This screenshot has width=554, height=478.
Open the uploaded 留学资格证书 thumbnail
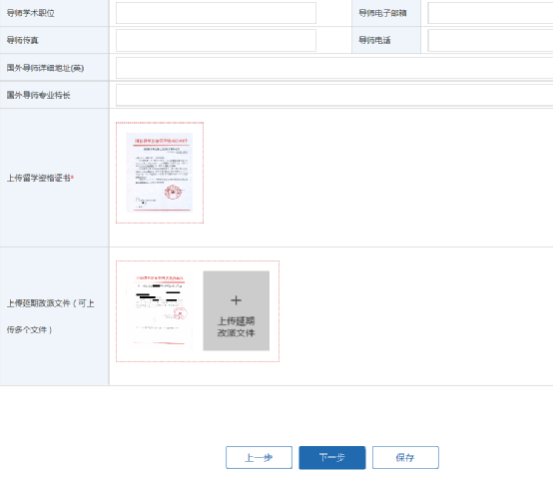[x=160, y=172]
